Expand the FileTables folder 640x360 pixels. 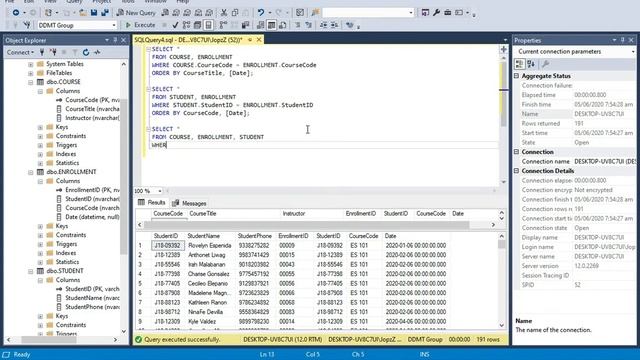(x=31, y=73)
